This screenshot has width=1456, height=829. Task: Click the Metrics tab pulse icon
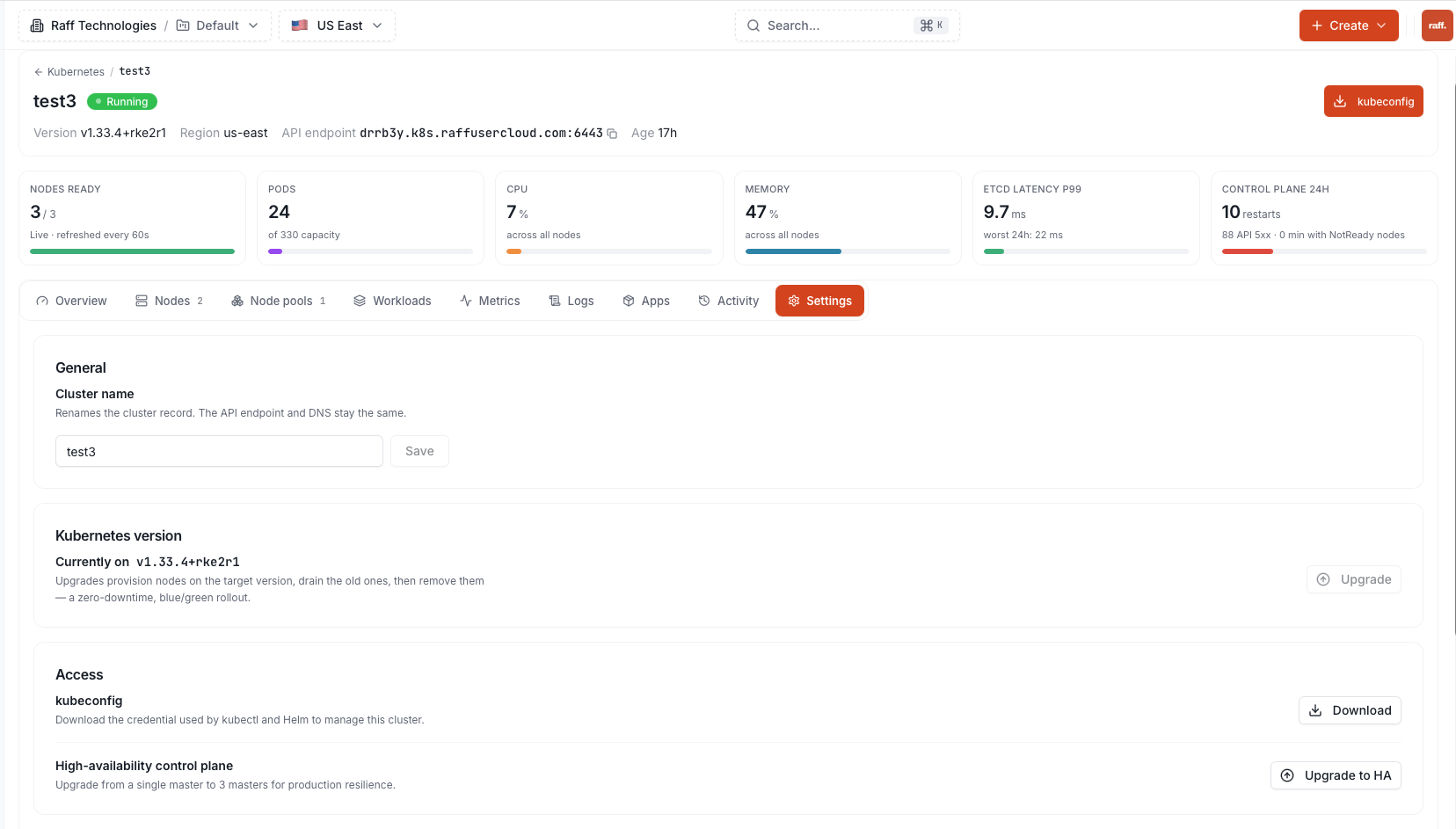coord(466,301)
